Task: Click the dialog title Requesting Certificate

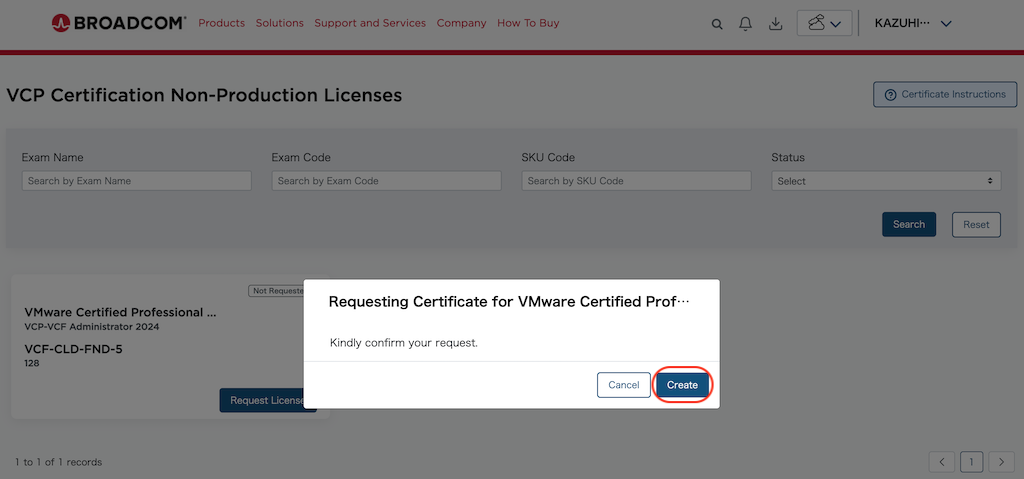Action: [509, 301]
